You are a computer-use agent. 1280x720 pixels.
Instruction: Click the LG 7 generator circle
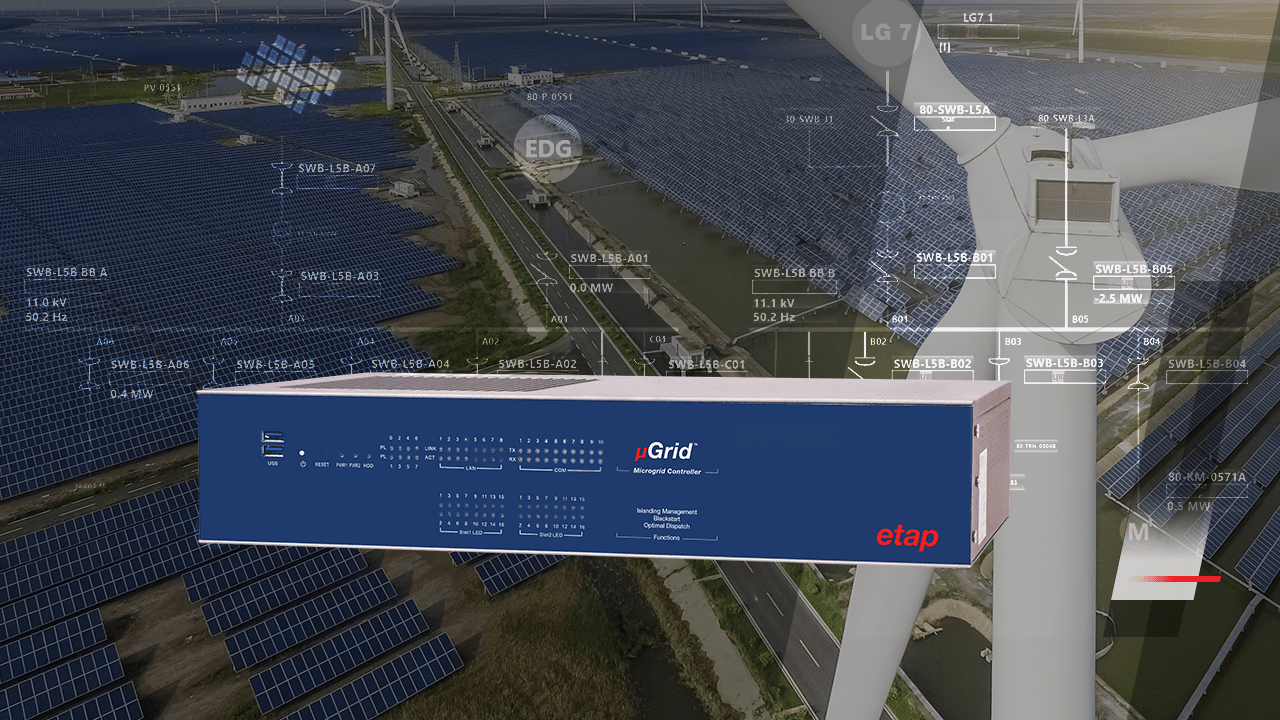click(x=887, y=32)
